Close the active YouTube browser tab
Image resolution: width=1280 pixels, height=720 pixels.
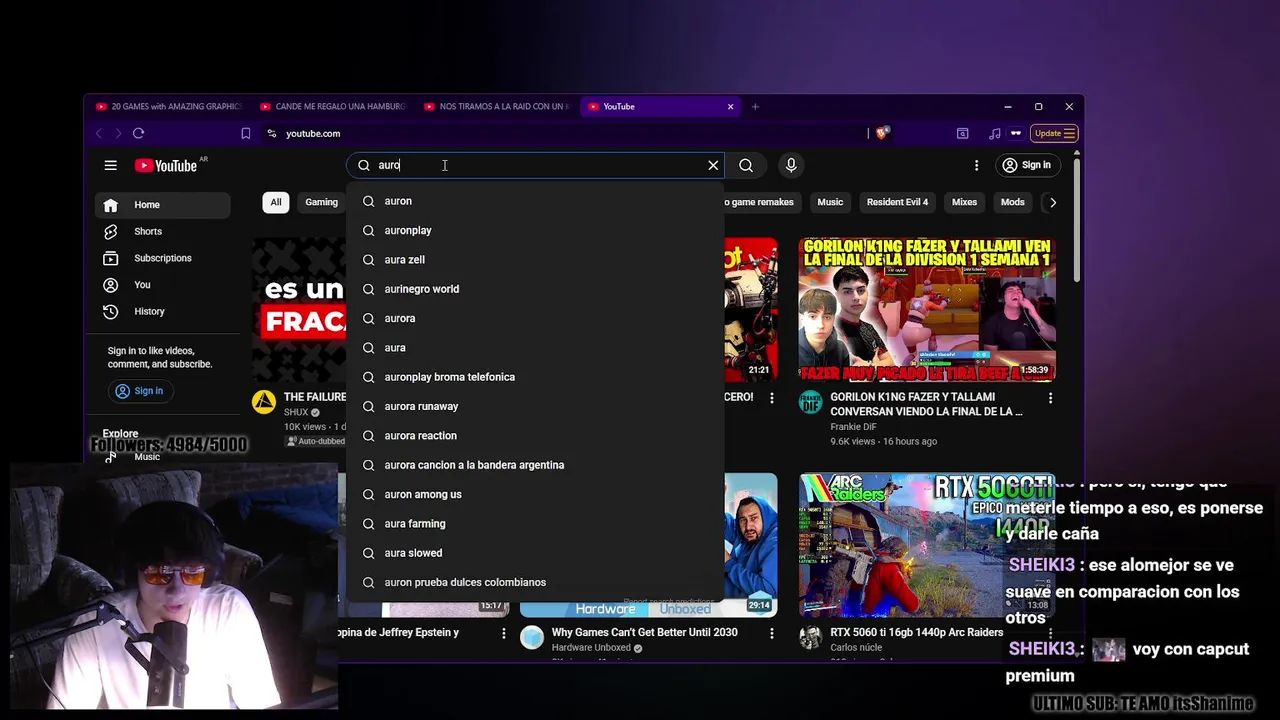[x=730, y=106]
